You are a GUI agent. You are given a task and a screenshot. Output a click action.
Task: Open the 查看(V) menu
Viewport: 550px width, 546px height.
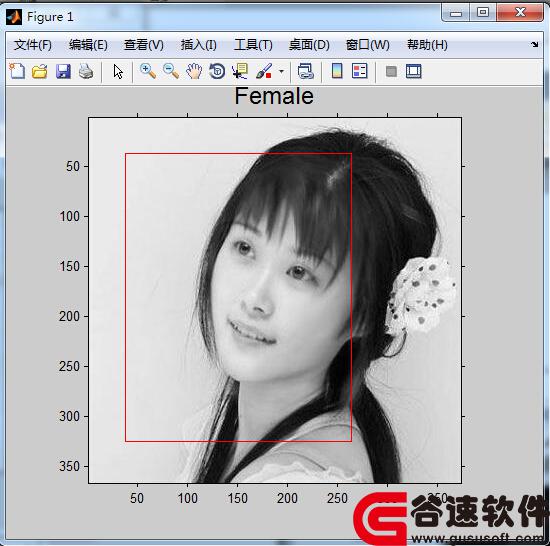tap(144, 45)
